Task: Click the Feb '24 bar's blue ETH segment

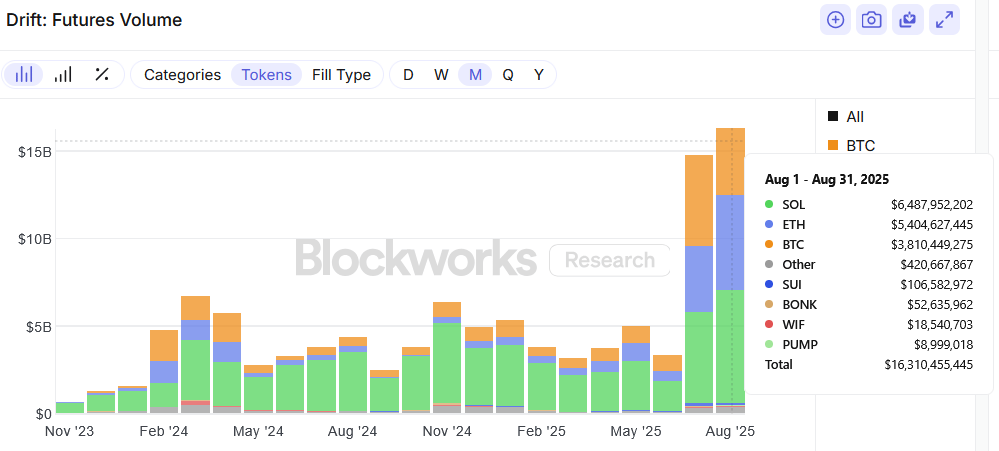Action: pyautogui.click(x=164, y=372)
